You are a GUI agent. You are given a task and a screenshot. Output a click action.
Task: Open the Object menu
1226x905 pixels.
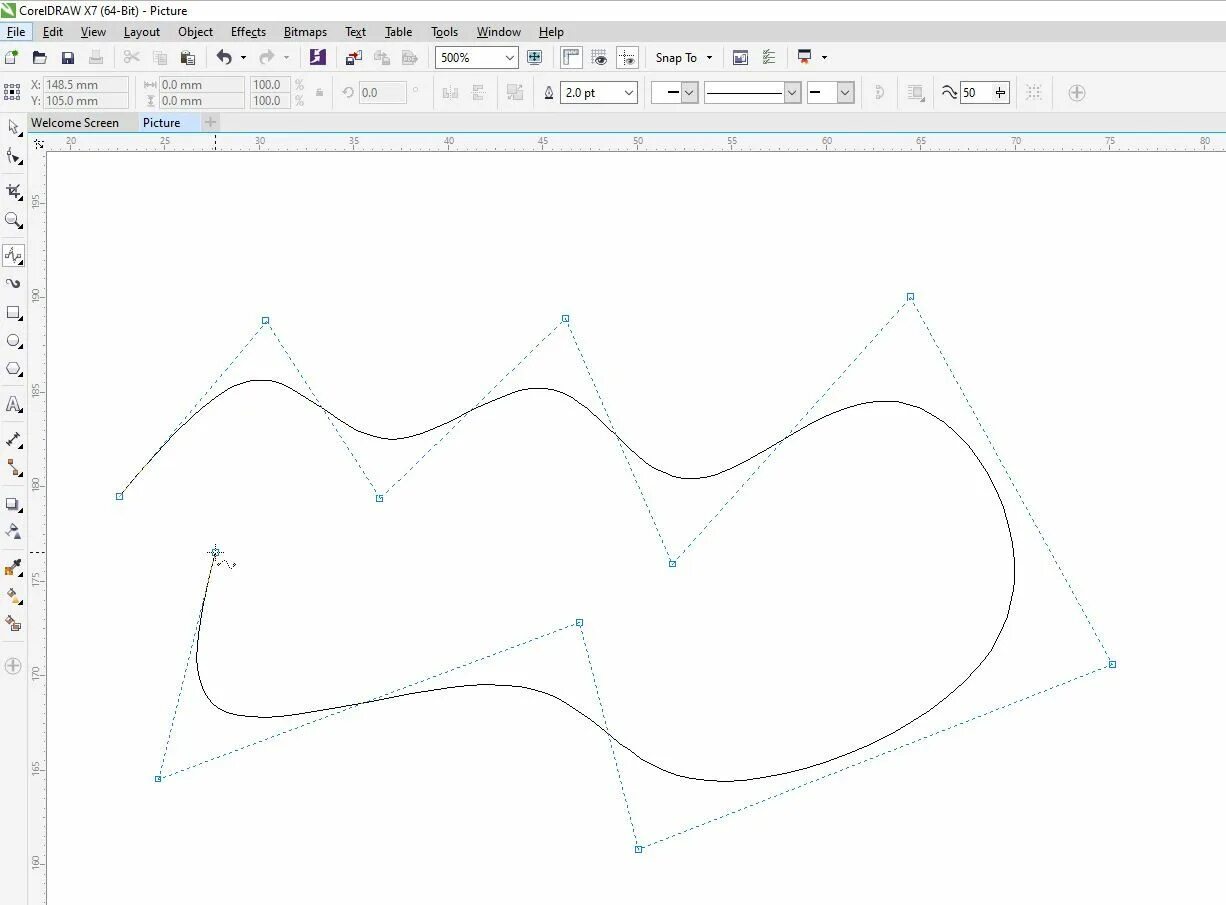pos(196,32)
